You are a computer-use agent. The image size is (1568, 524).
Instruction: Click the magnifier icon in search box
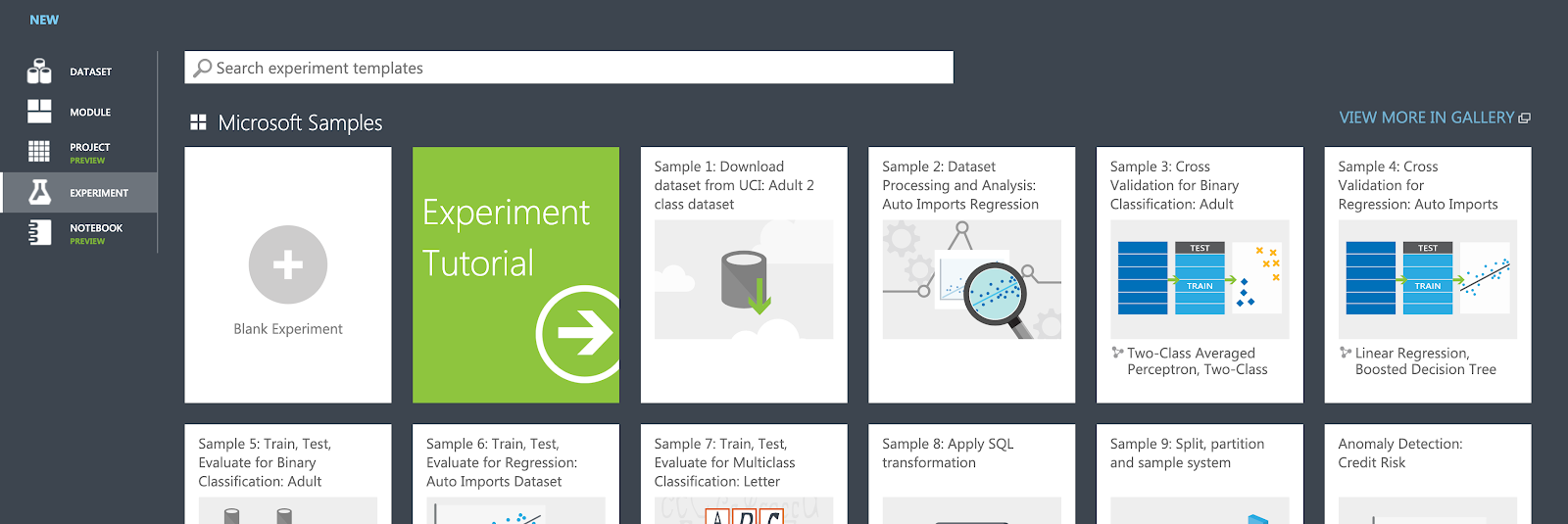[203, 68]
